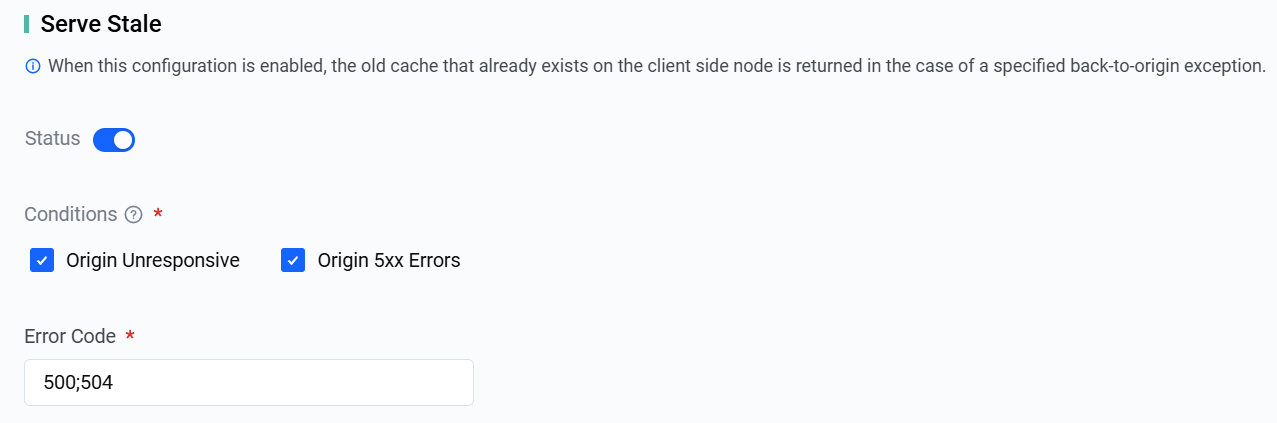Click the Conditions label

(71, 215)
